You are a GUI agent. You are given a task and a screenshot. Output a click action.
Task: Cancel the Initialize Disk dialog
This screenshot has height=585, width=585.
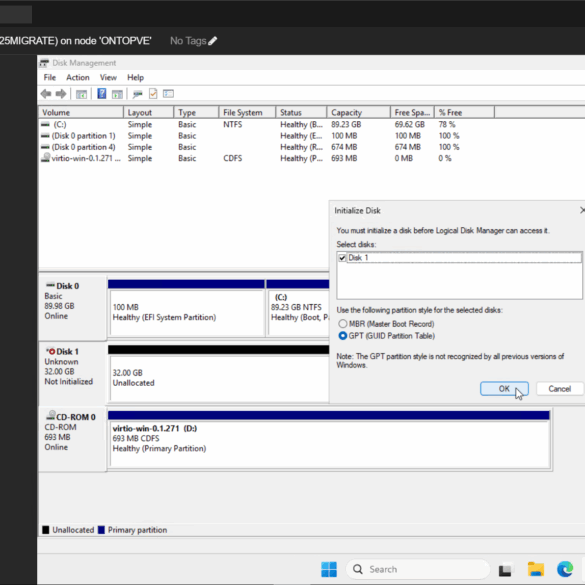[x=559, y=388]
